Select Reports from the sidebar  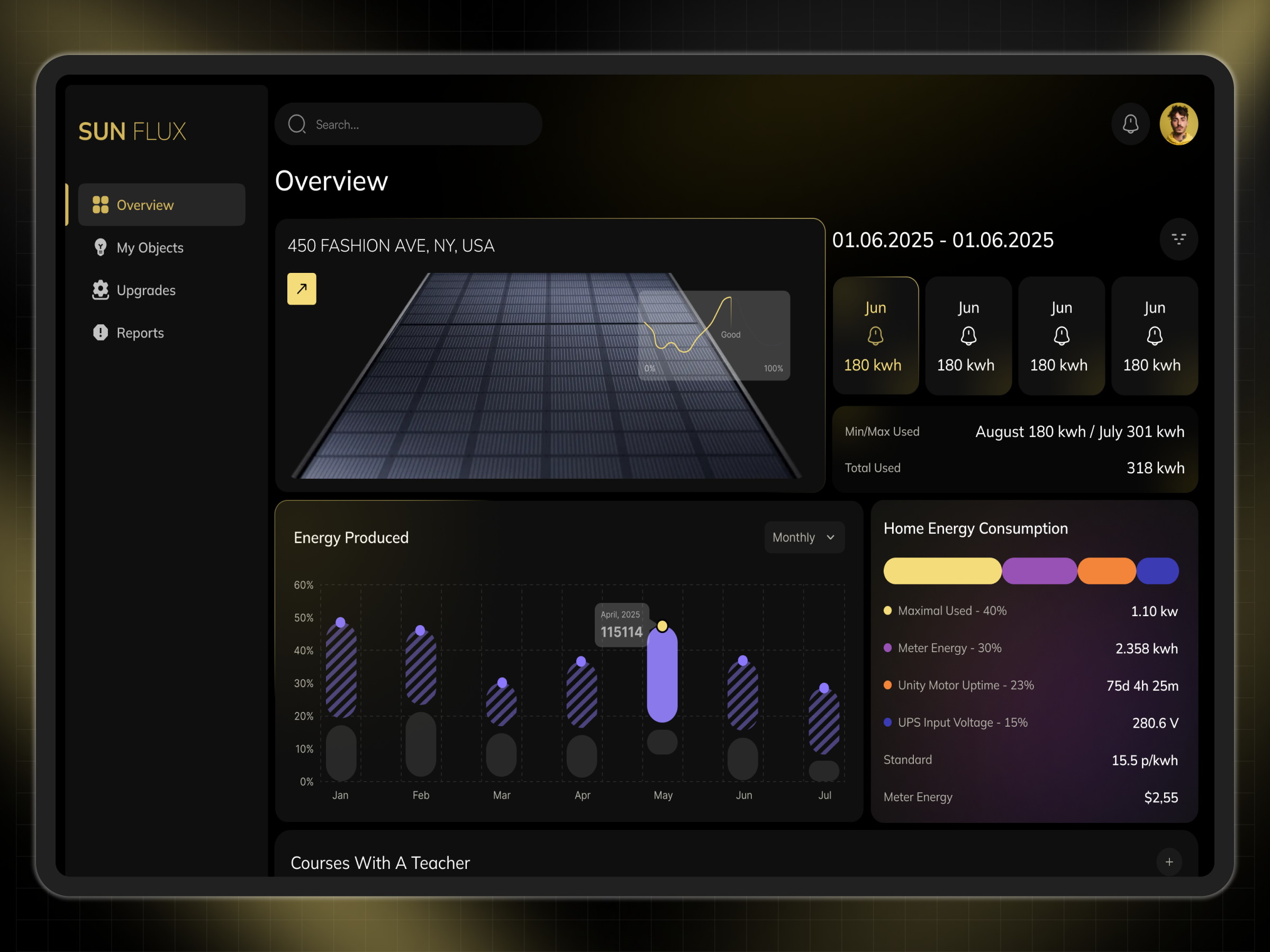(140, 332)
